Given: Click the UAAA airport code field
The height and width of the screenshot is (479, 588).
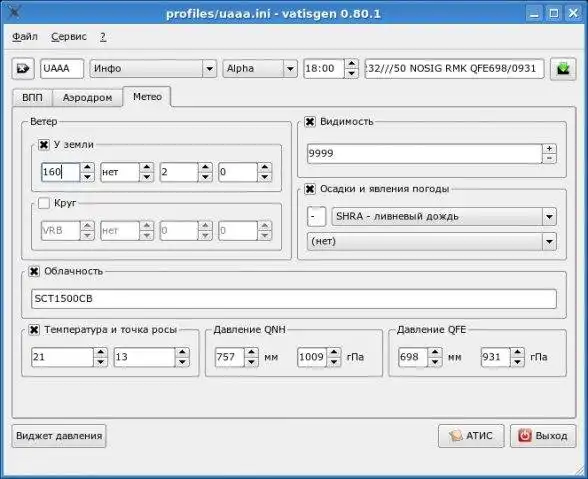Looking at the screenshot, I should [62, 69].
